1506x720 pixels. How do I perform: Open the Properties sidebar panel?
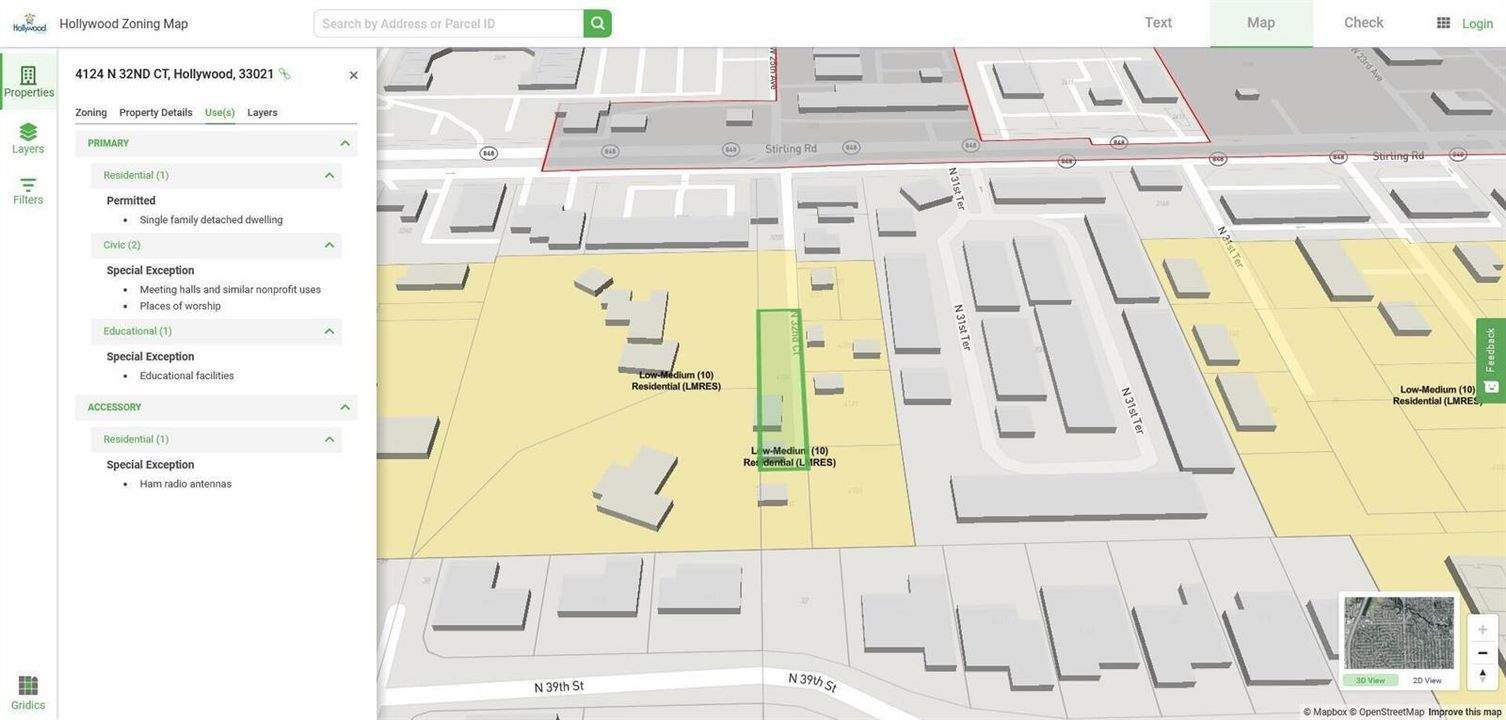[28, 82]
